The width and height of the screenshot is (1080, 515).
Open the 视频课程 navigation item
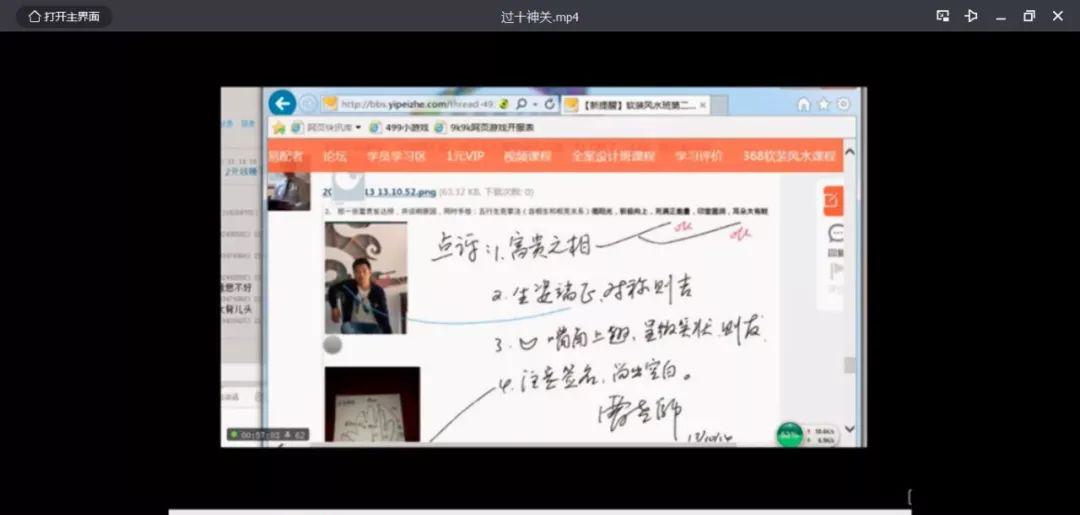click(528, 156)
